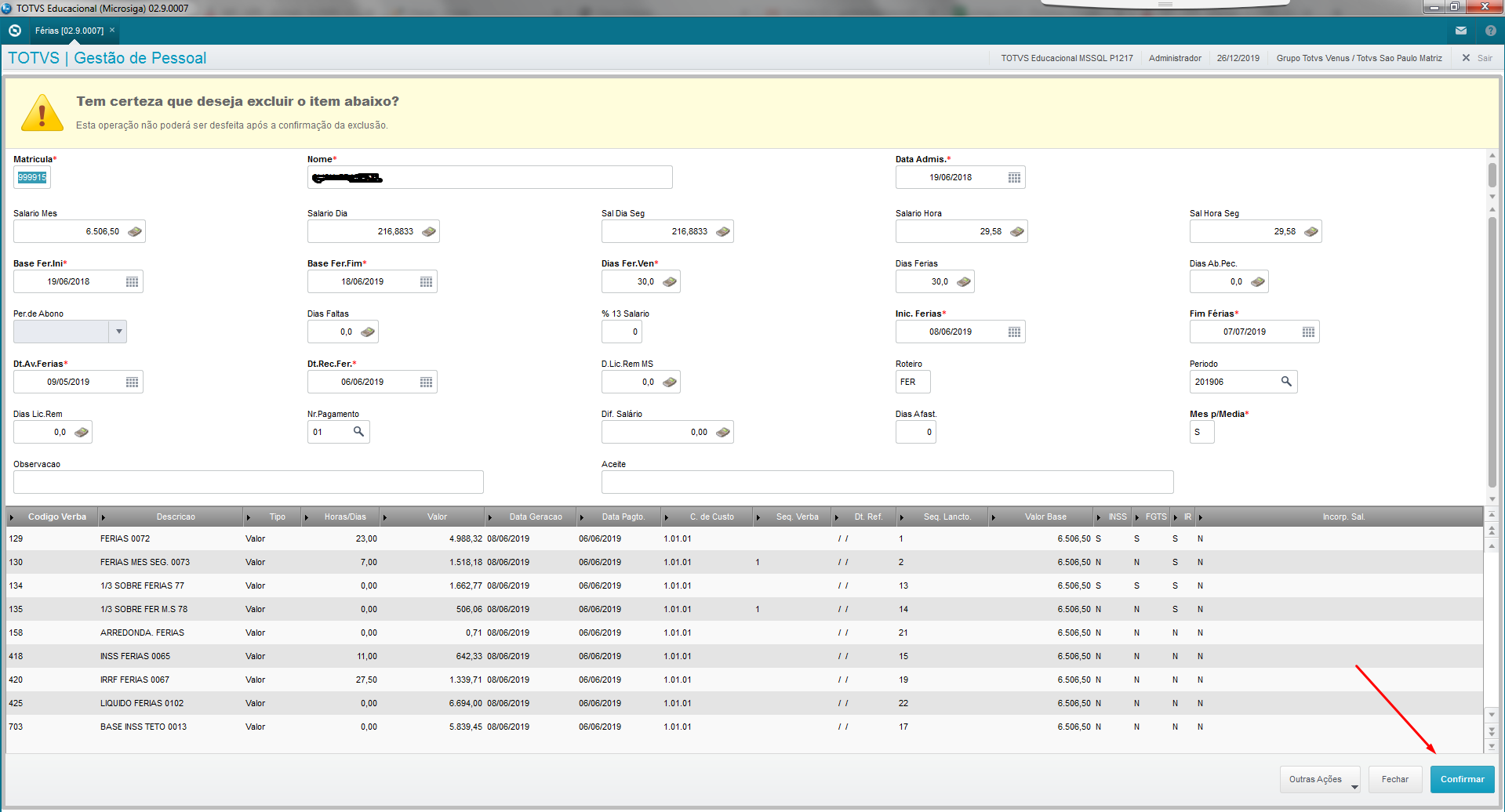Open calculator icon for Sal Hora Seg
The height and width of the screenshot is (812, 1505).
[x=1311, y=232]
